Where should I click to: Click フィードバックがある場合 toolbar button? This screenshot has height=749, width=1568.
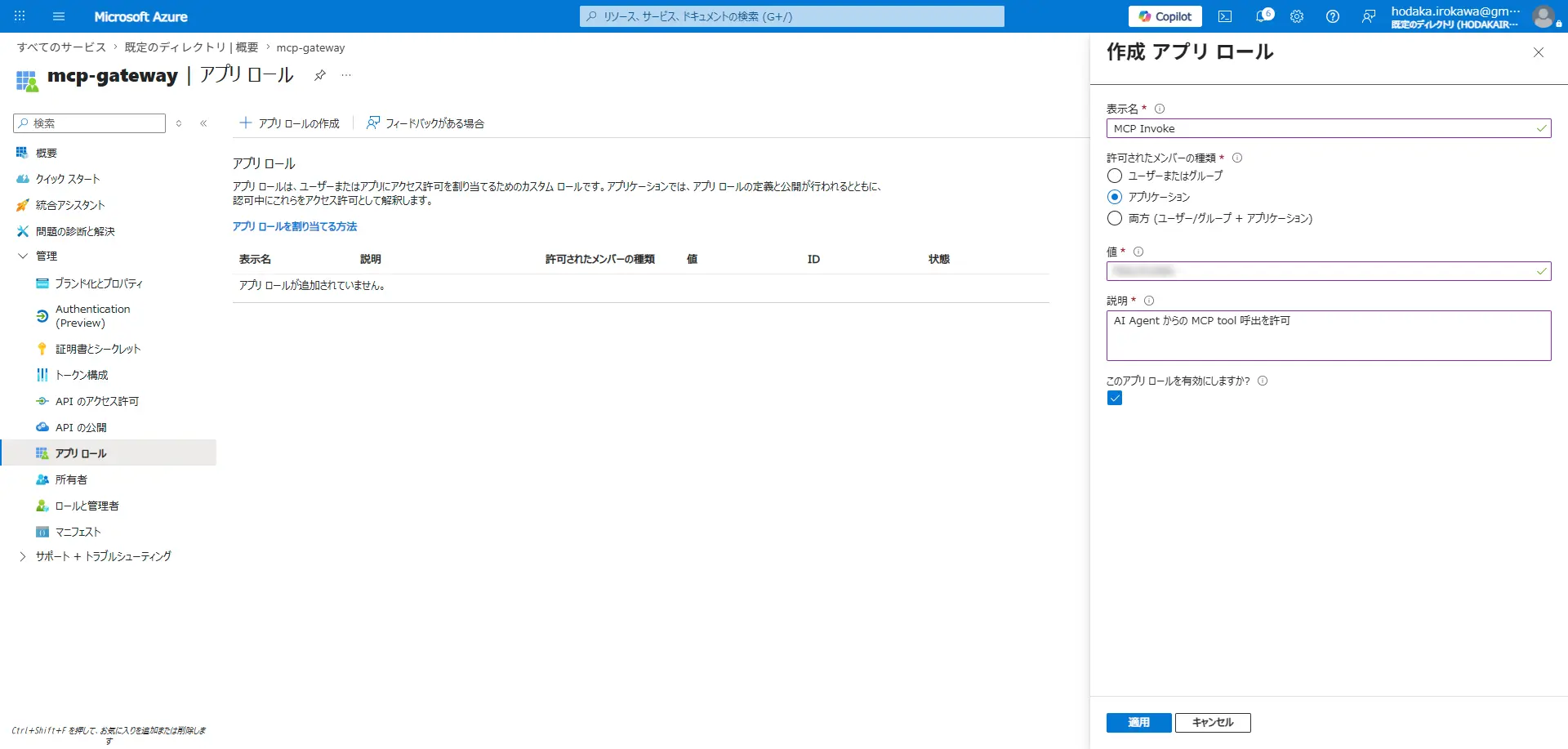[x=425, y=123]
